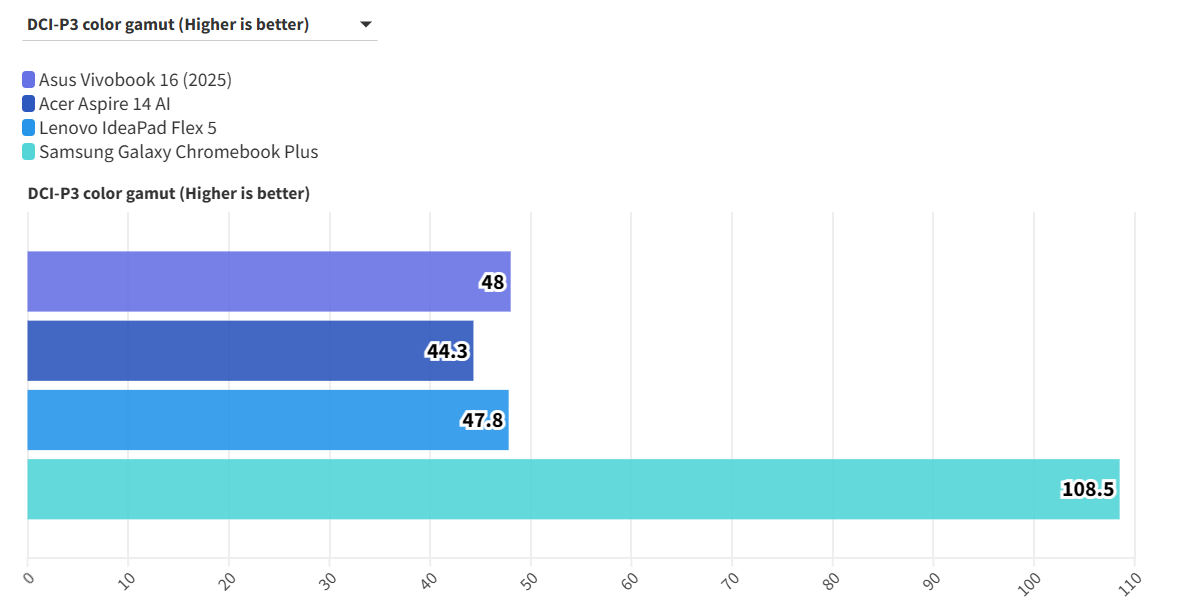Click the 108.5 value label

[1088, 489]
